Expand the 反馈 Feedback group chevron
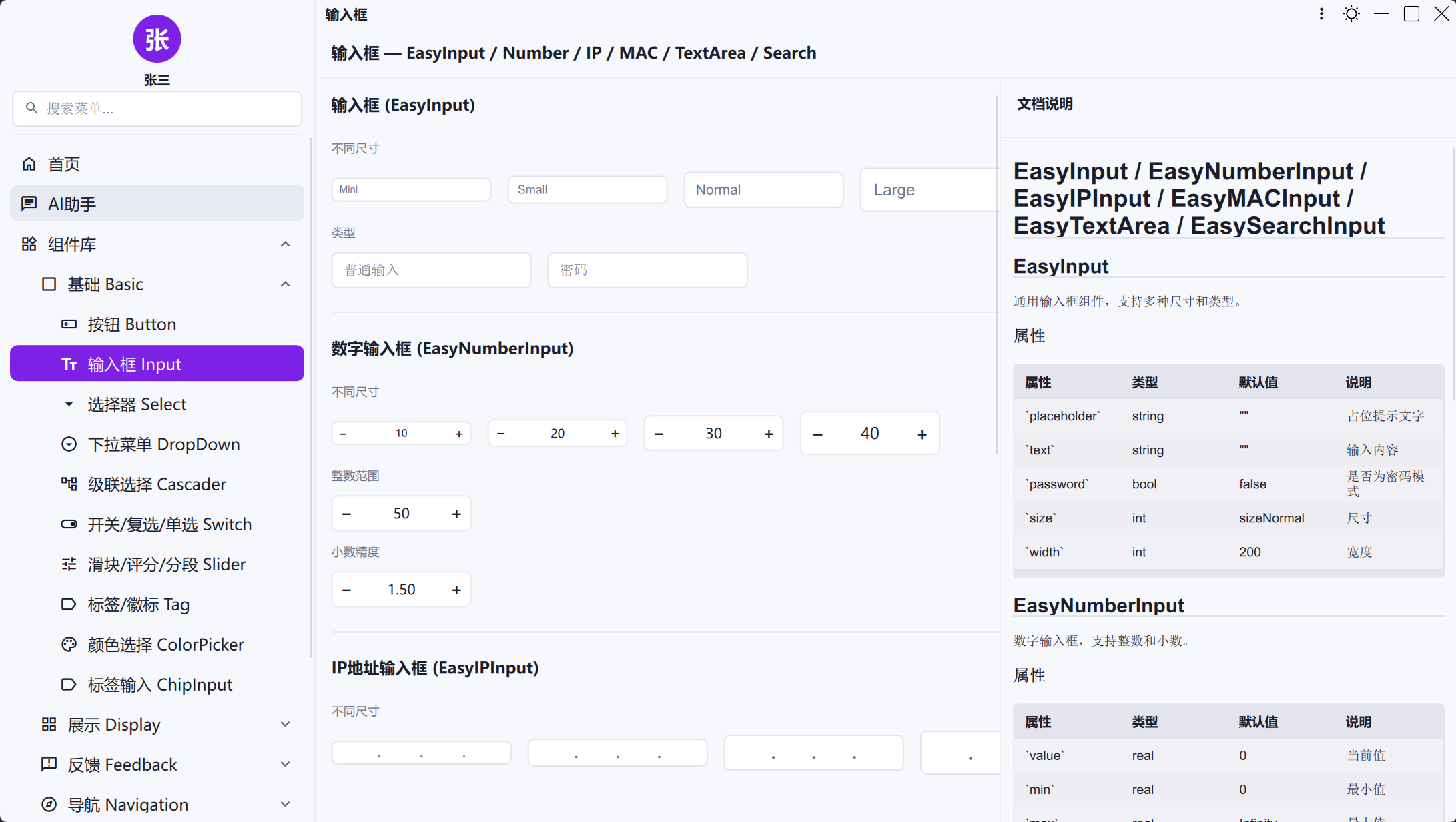1456x822 pixels. (285, 765)
